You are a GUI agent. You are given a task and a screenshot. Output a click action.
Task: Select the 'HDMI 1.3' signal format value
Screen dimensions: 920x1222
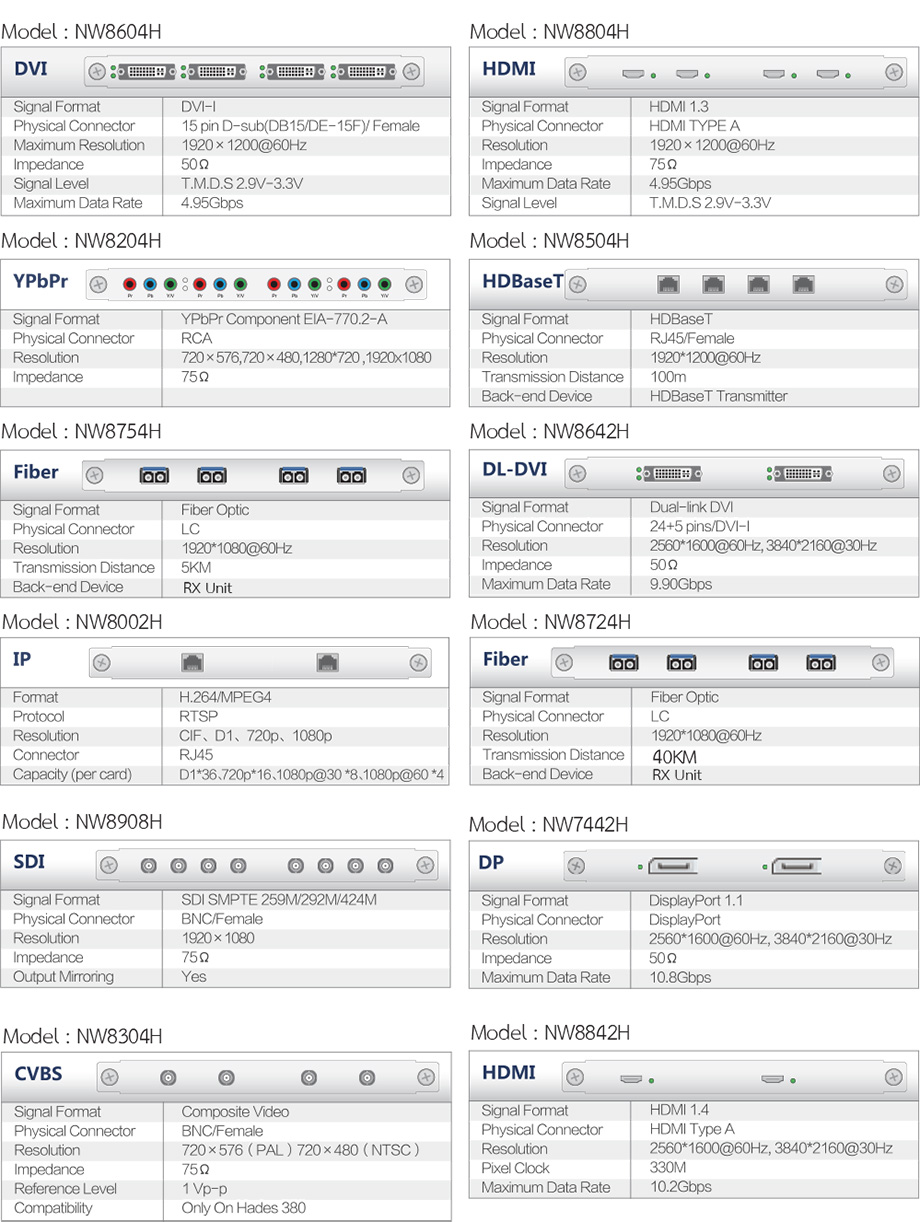(679, 107)
